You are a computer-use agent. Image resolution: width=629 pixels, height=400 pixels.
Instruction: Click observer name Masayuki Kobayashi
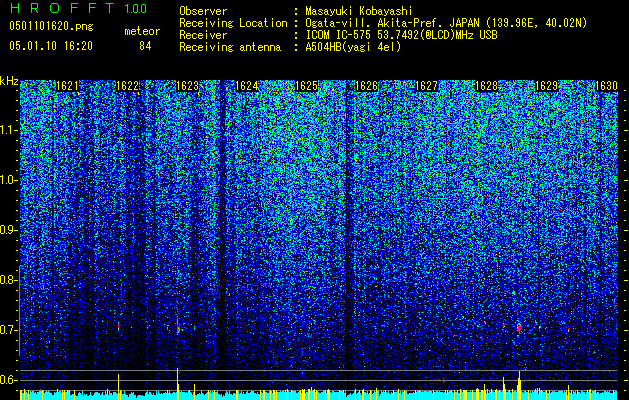359,11
